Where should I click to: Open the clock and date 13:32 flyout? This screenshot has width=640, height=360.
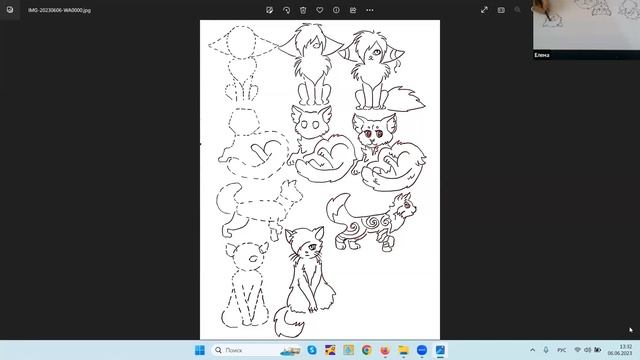point(620,350)
